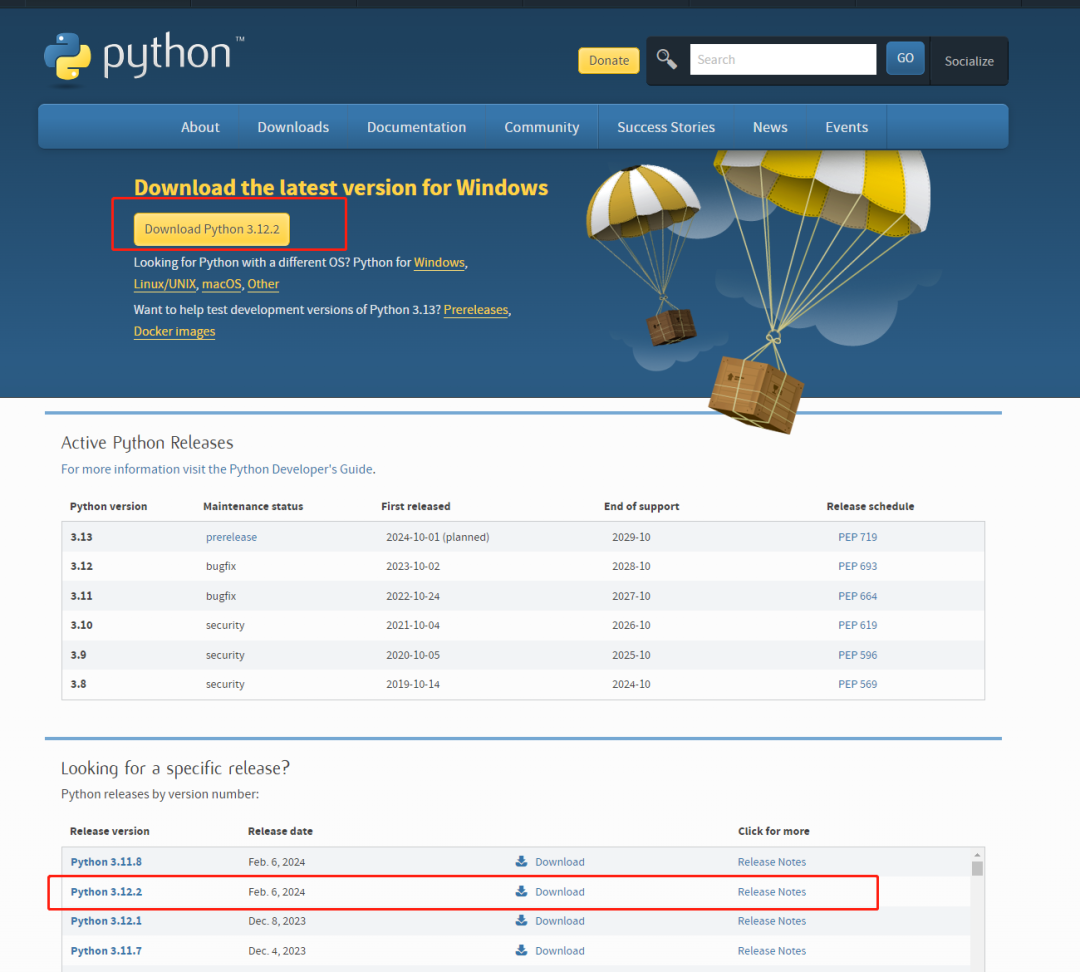The height and width of the screenshot is (972, 1080).
Task: Click Download text for Python 3.11.7
Action: coord(559,951)
